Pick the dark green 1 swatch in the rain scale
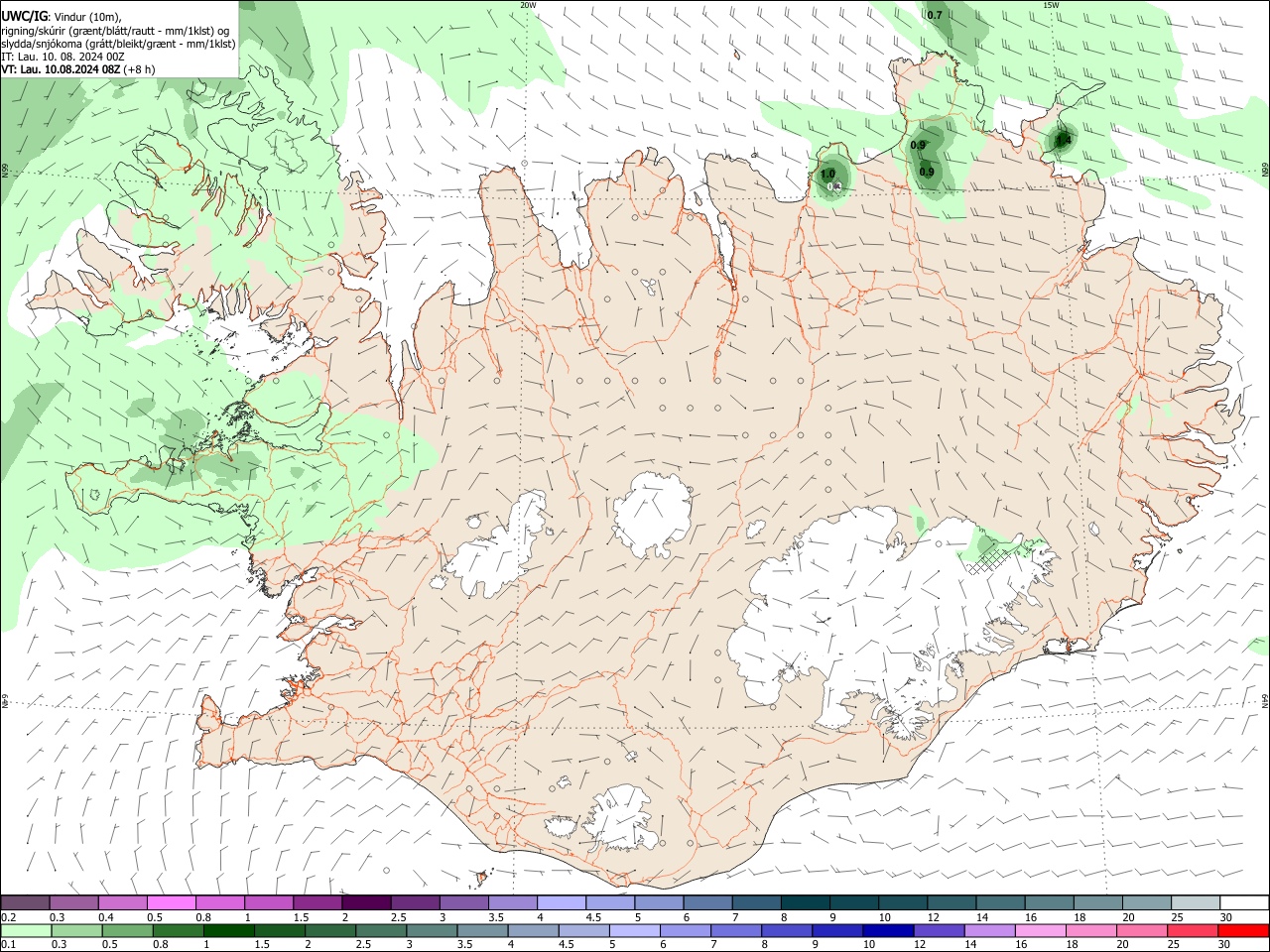 tap(228, 930)
